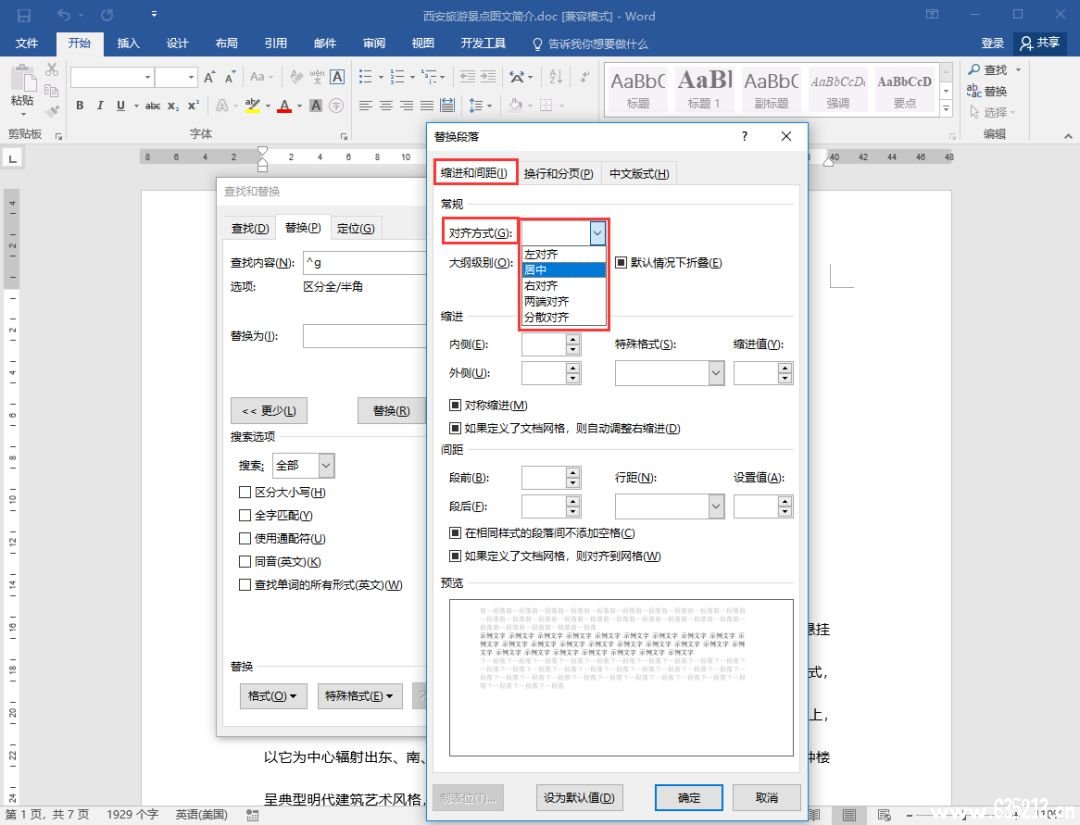Toggle 同音(英文) checkbox
Viewport: 1080px width, 825px height.
coord(245,562)
